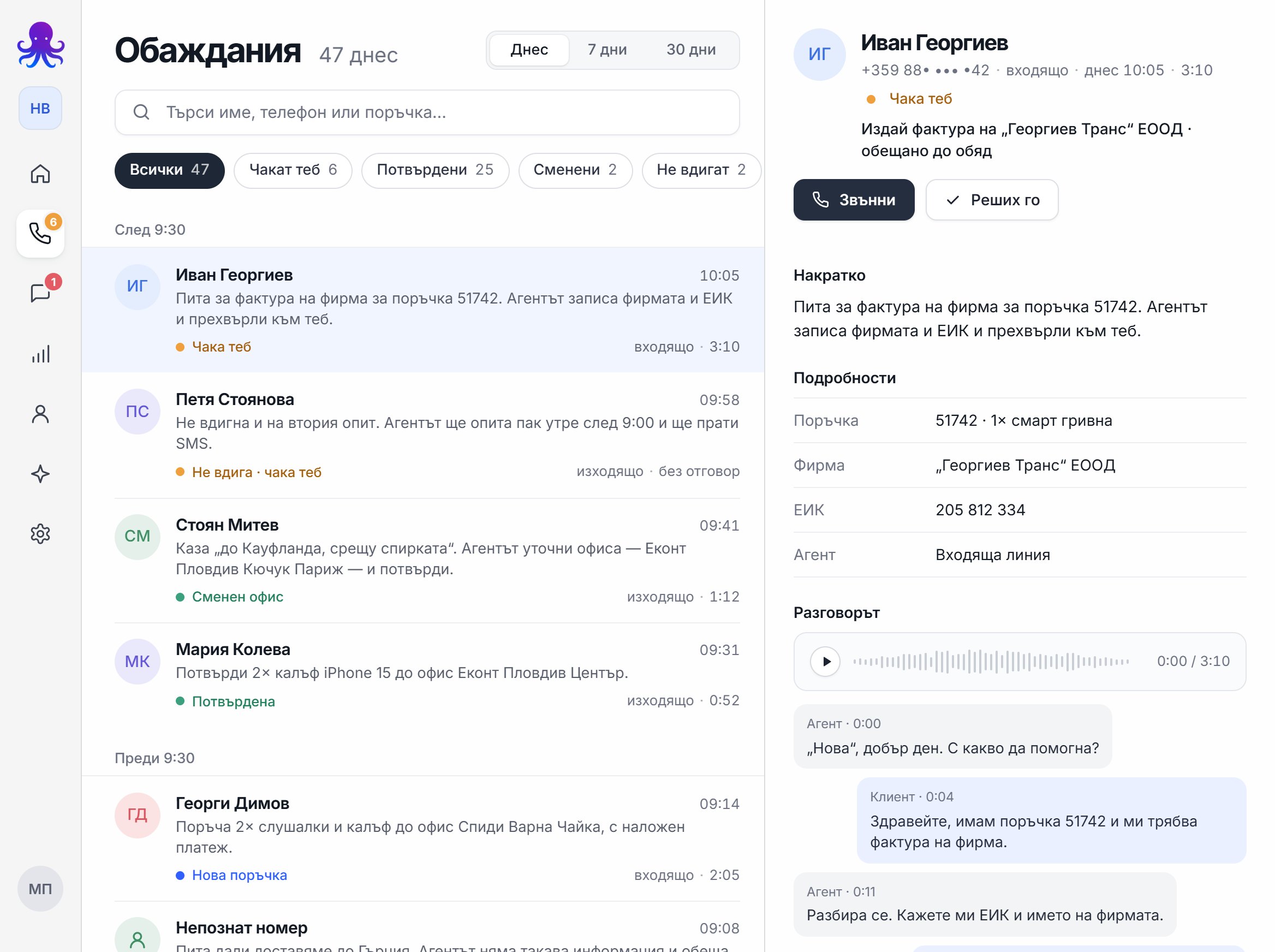Screen dimensions: 1275x952
Task: Open contacts person icon in sidebar
Action: 40,414
